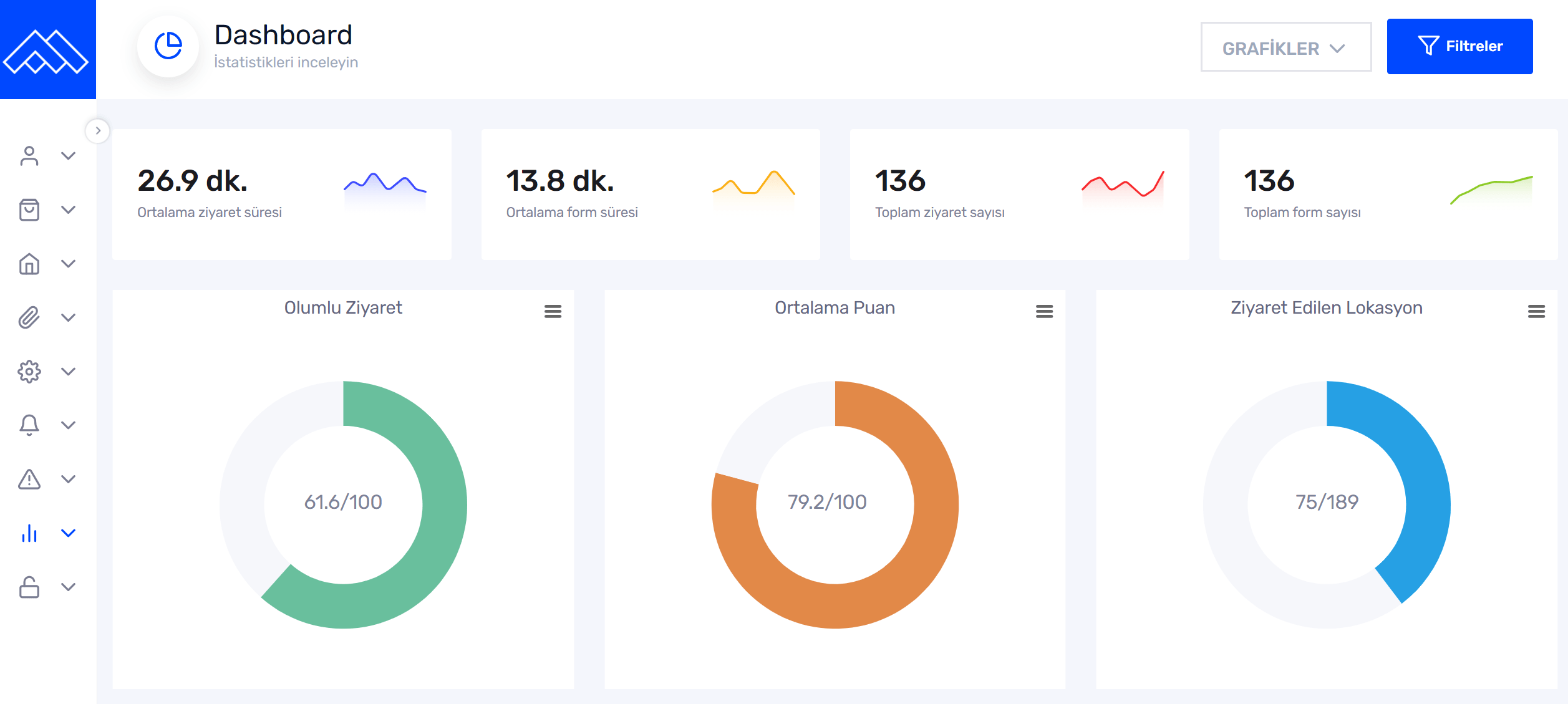Open Ortalama Puan chart hamburger menu
This screenshot has width=1568, height=704.
click(x=1044, y=311)
